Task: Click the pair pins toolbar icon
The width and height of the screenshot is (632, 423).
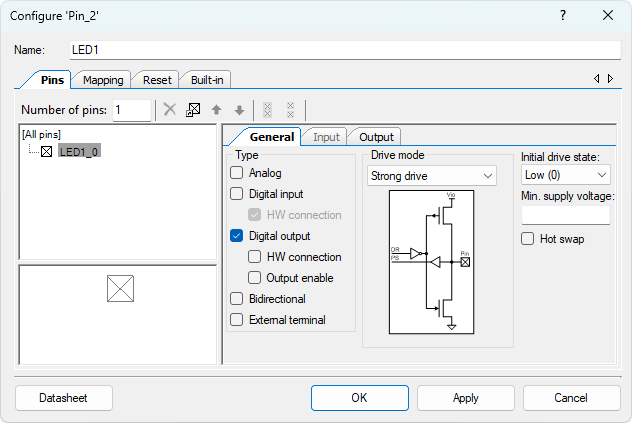Action: 267,110
